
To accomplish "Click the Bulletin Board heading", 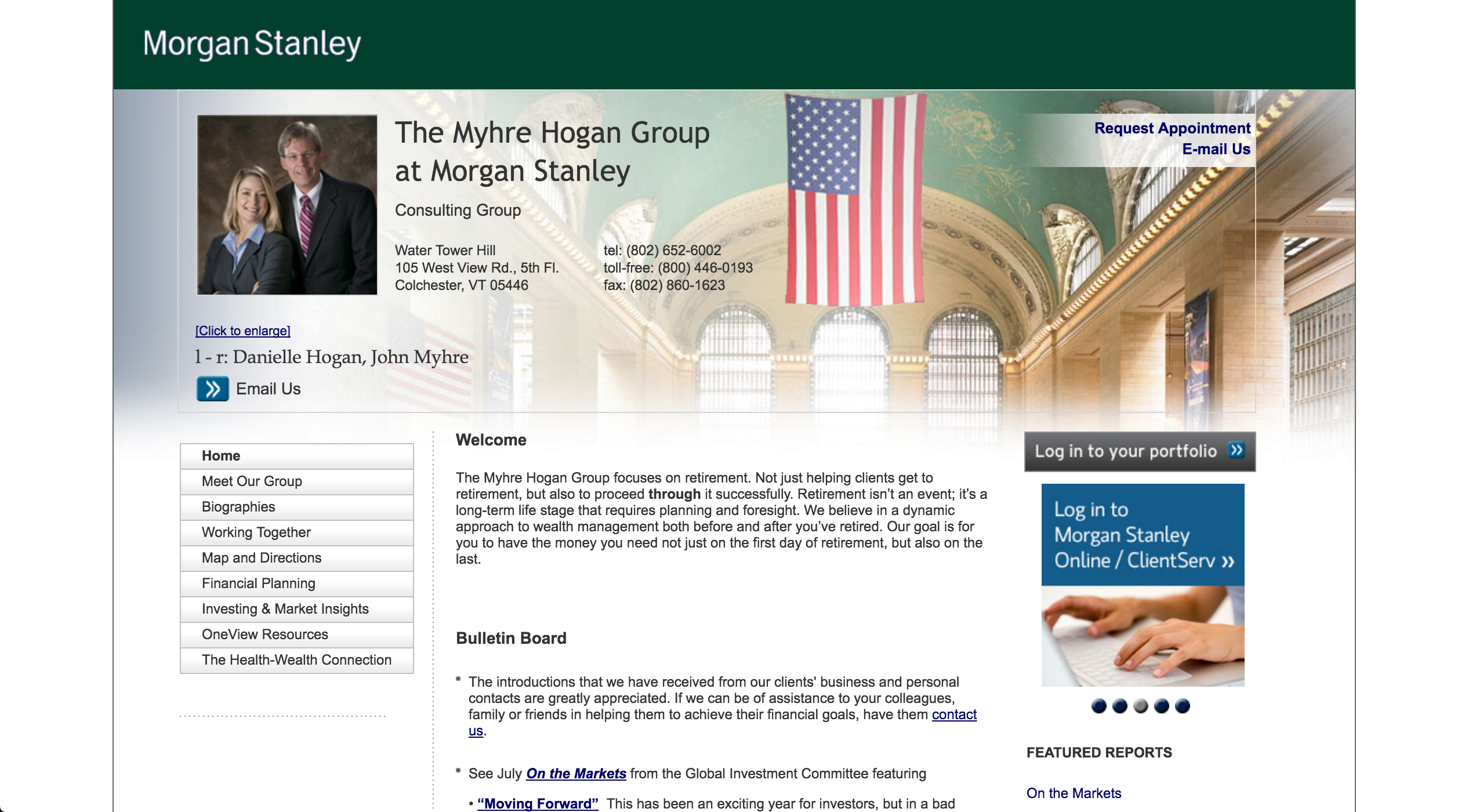I will click(511, 639).
